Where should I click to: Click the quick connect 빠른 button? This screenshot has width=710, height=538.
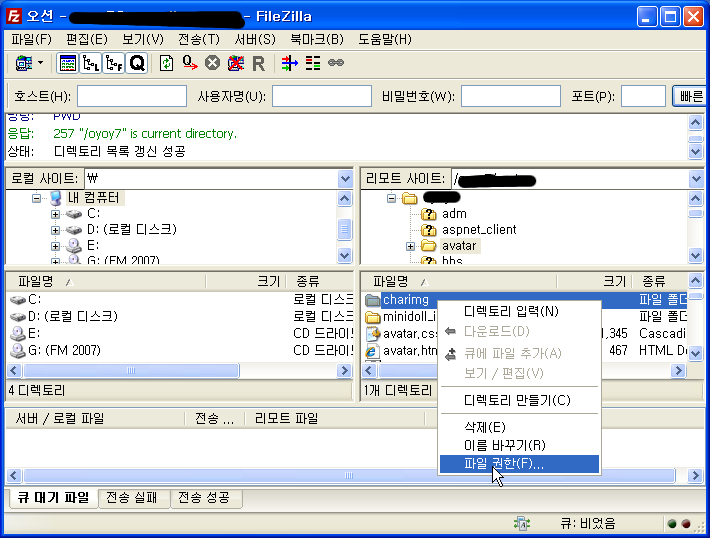(x=689, y=96)
